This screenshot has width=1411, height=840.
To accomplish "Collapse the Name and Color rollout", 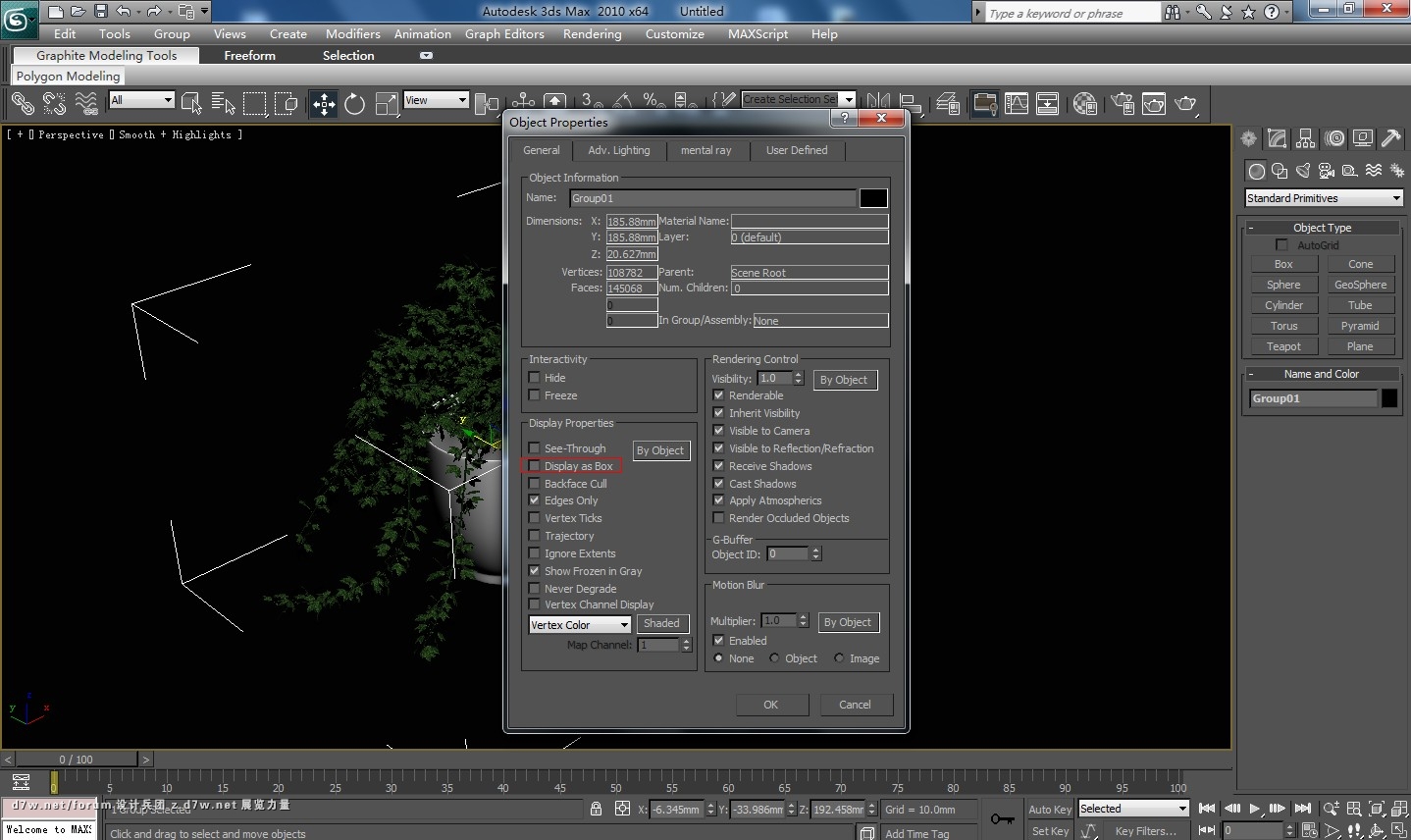I will point(1322,374).
